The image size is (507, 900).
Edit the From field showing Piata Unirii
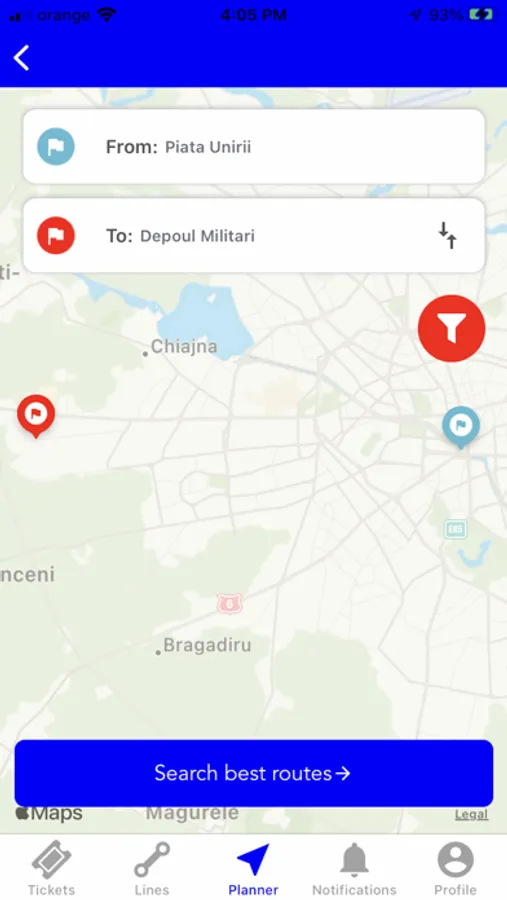(254, 146)
